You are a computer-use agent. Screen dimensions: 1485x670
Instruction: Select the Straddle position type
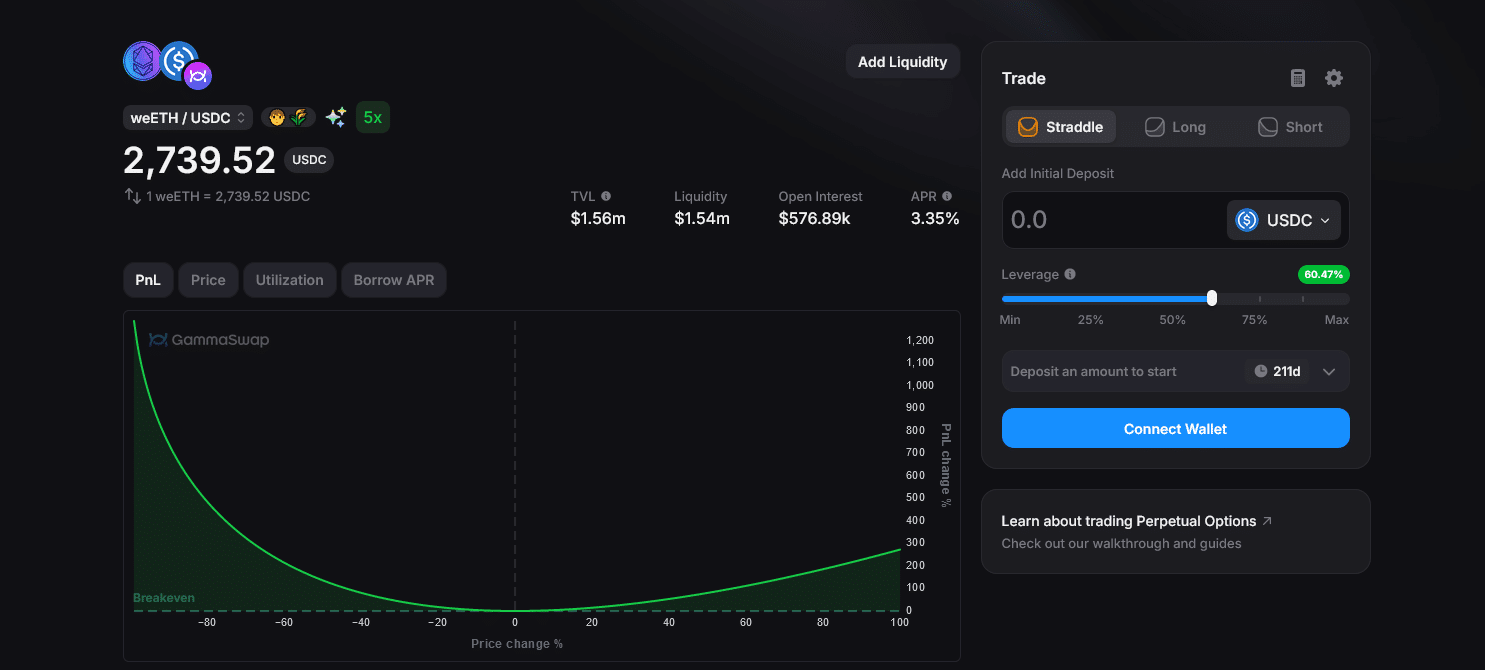tap(1060, 127)
